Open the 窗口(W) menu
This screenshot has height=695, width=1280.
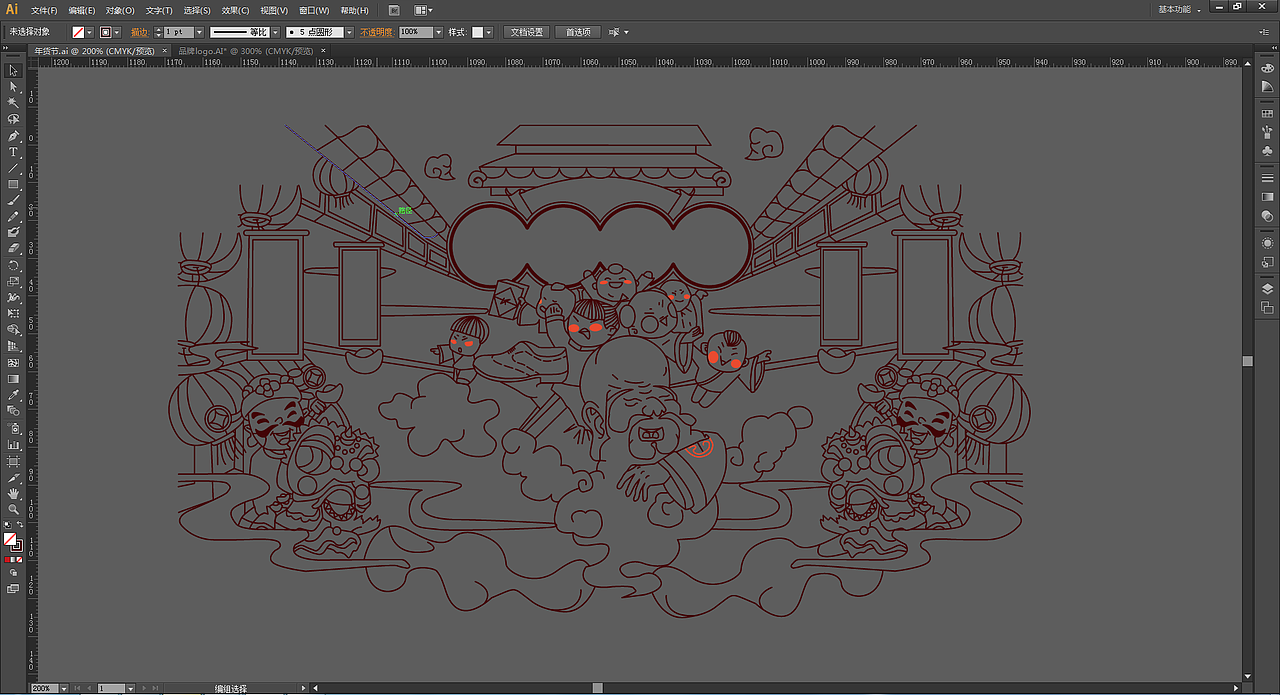pos(314,10)
